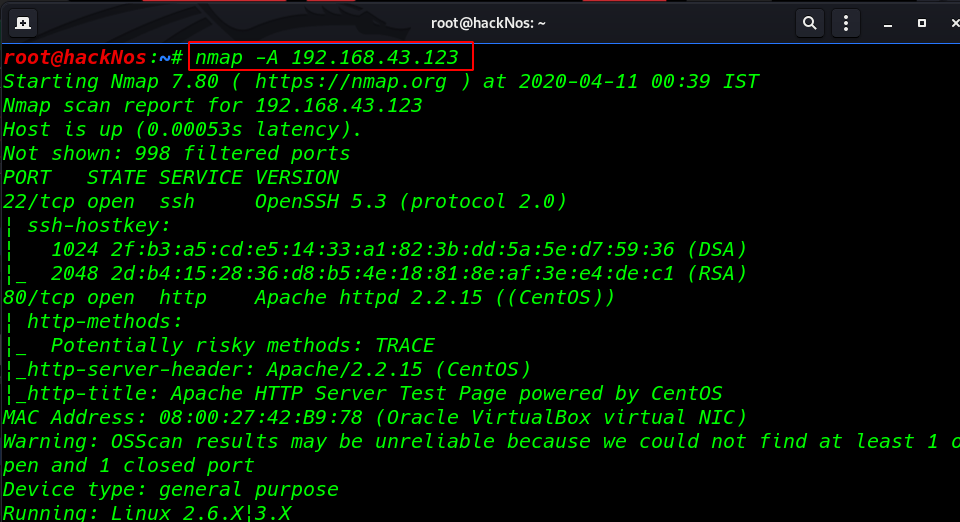Click 'Apache httpd 2.2.15 ((CentOS))' version text

435,297
